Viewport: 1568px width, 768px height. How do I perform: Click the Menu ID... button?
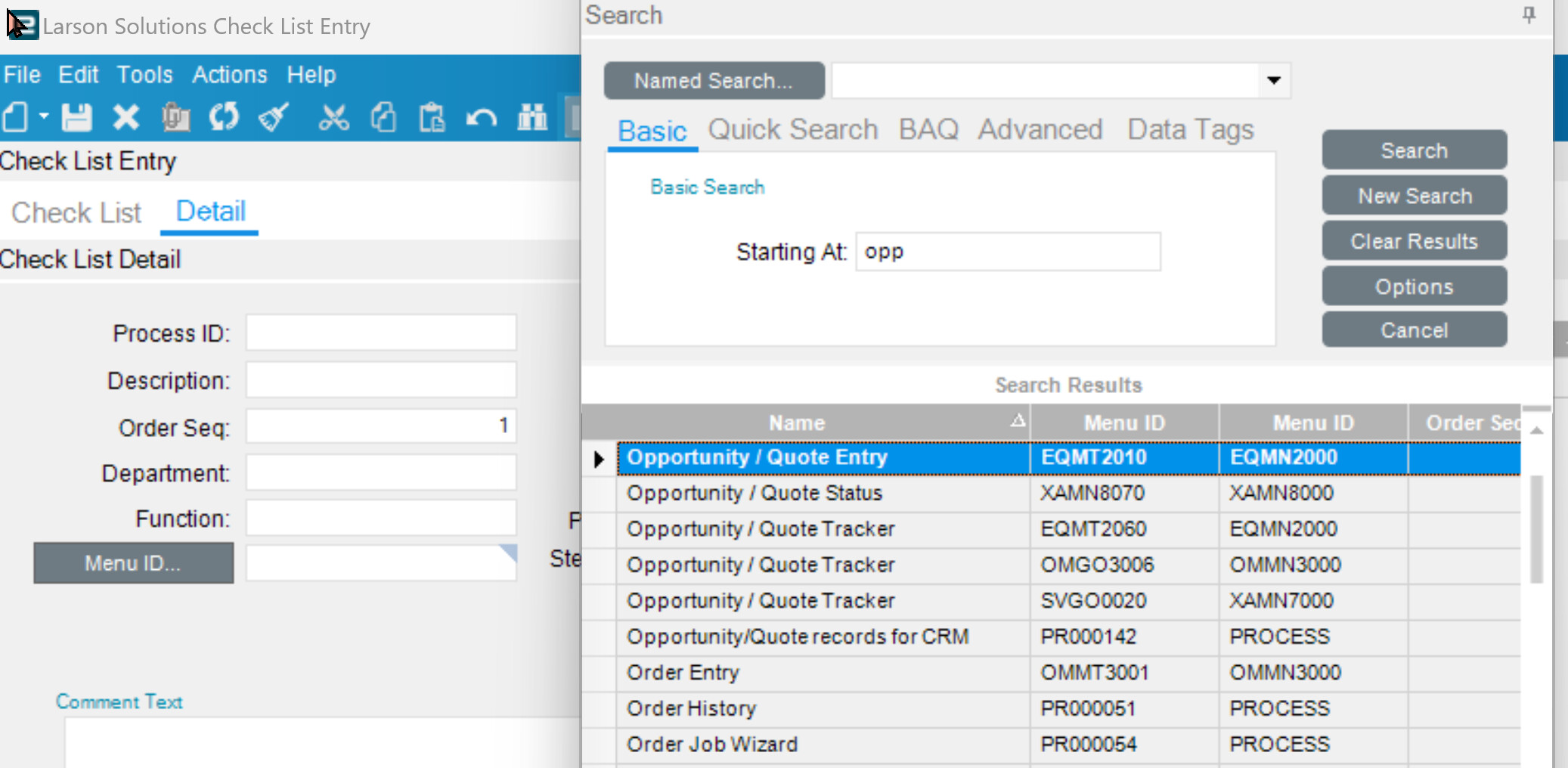pos(133,563)
